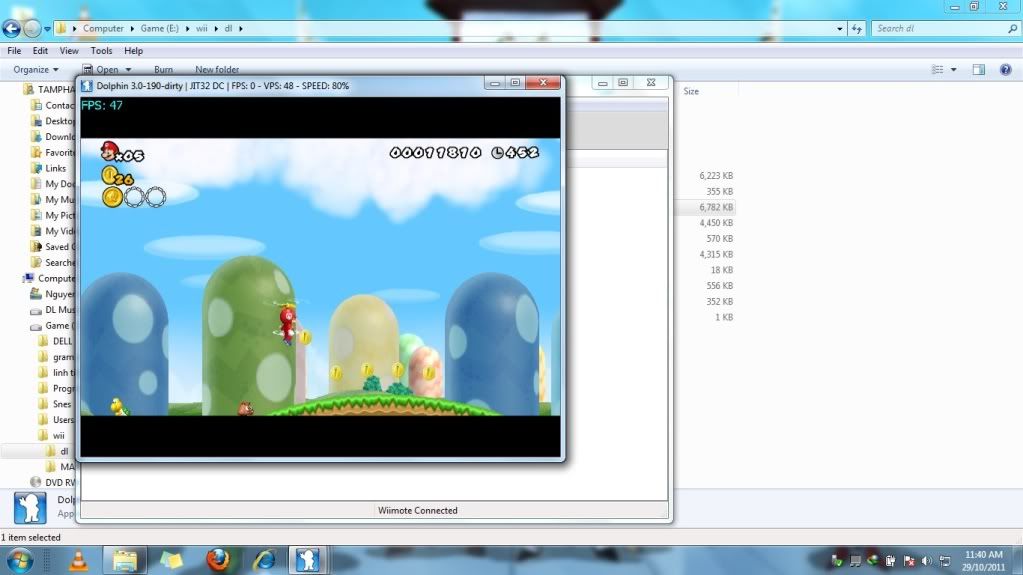Open the Help menu
The height and width of the screenshot is (575, 1023).
click(x=133, y=50)
